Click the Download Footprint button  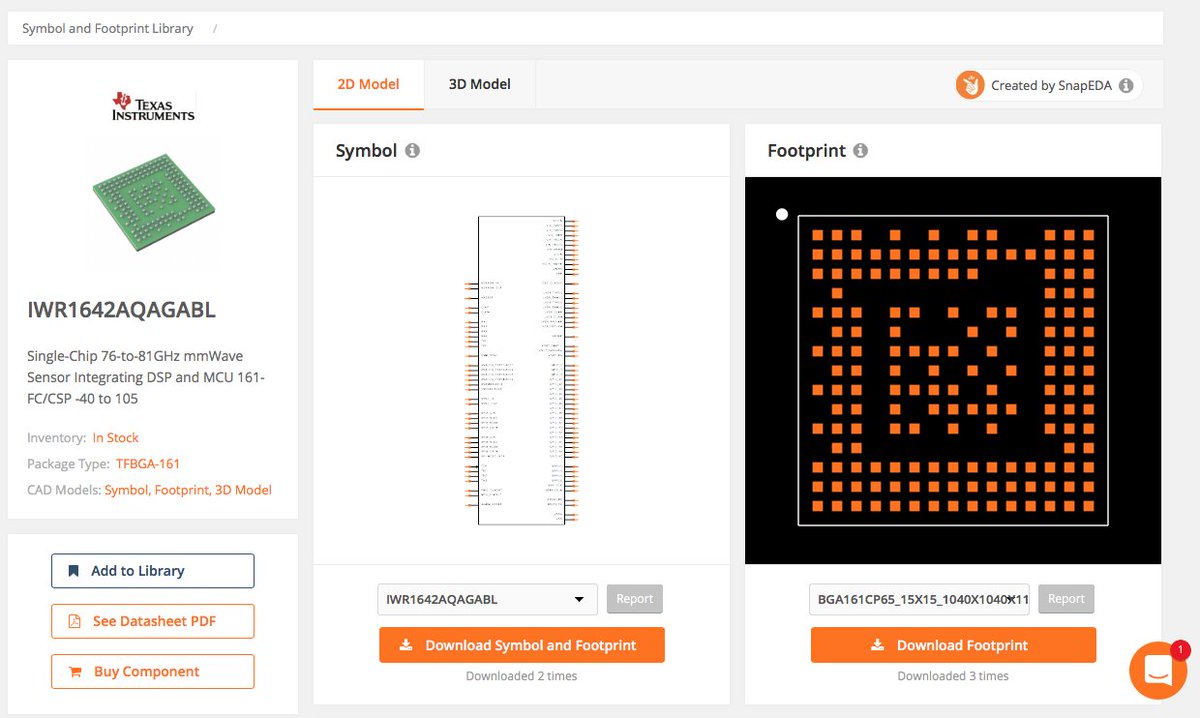[x=953, y=645]
